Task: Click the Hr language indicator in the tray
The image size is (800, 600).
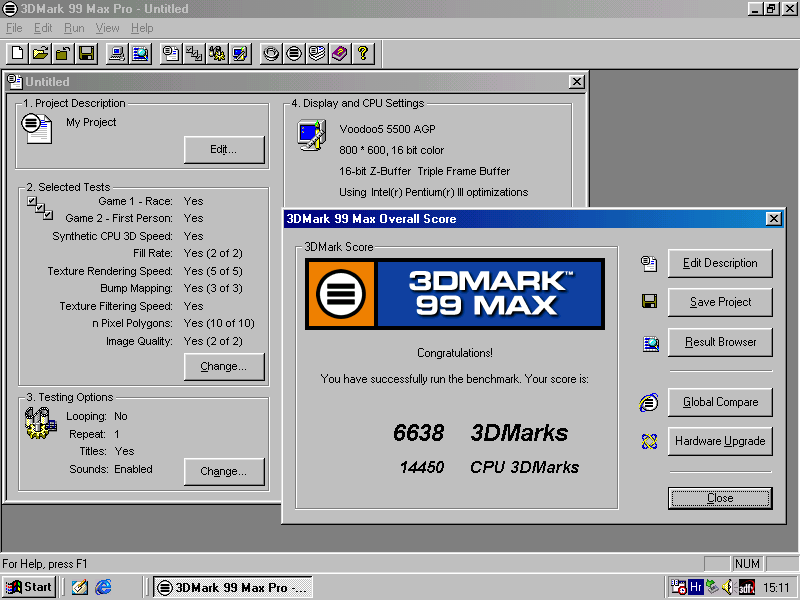Action: click(696, 587)
